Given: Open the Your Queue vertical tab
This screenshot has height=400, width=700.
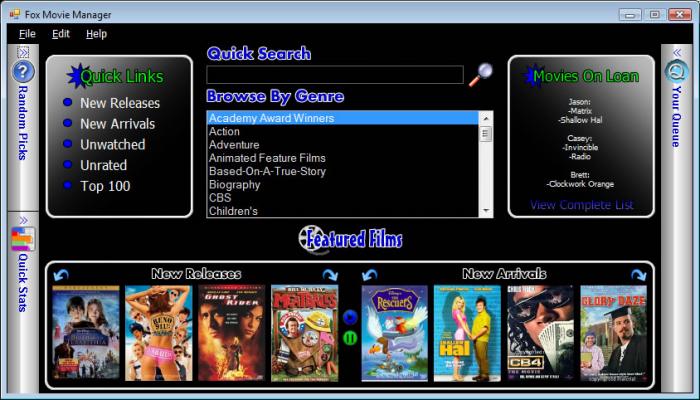Looking at the screenshot, I should point(676,117).
